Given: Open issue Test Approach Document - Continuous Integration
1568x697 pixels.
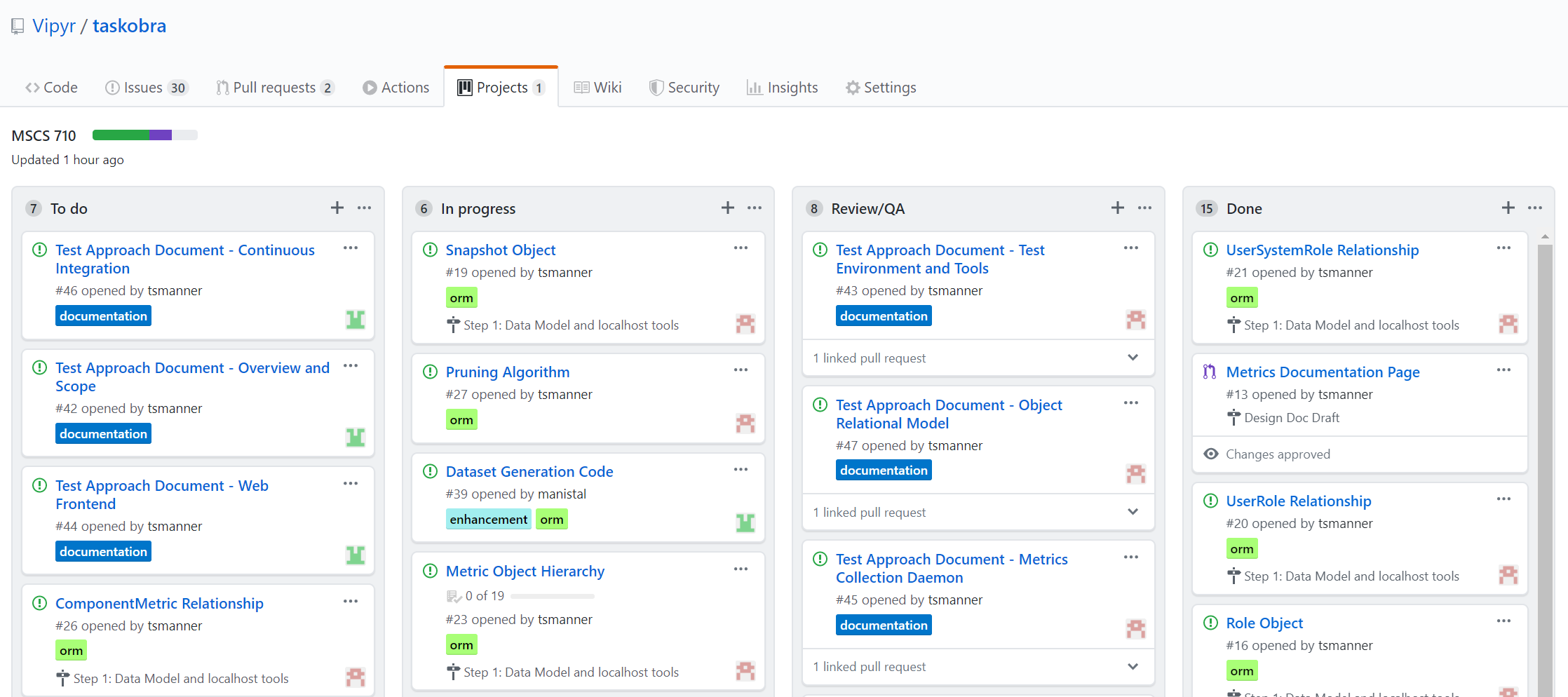Looking at the screenshot, I should click(185, 259).
